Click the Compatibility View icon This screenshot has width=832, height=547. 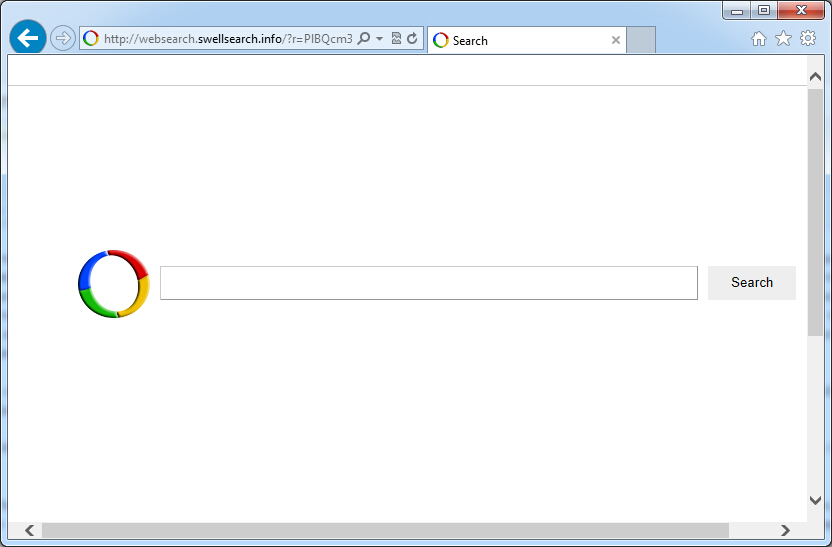coord(396,38)
